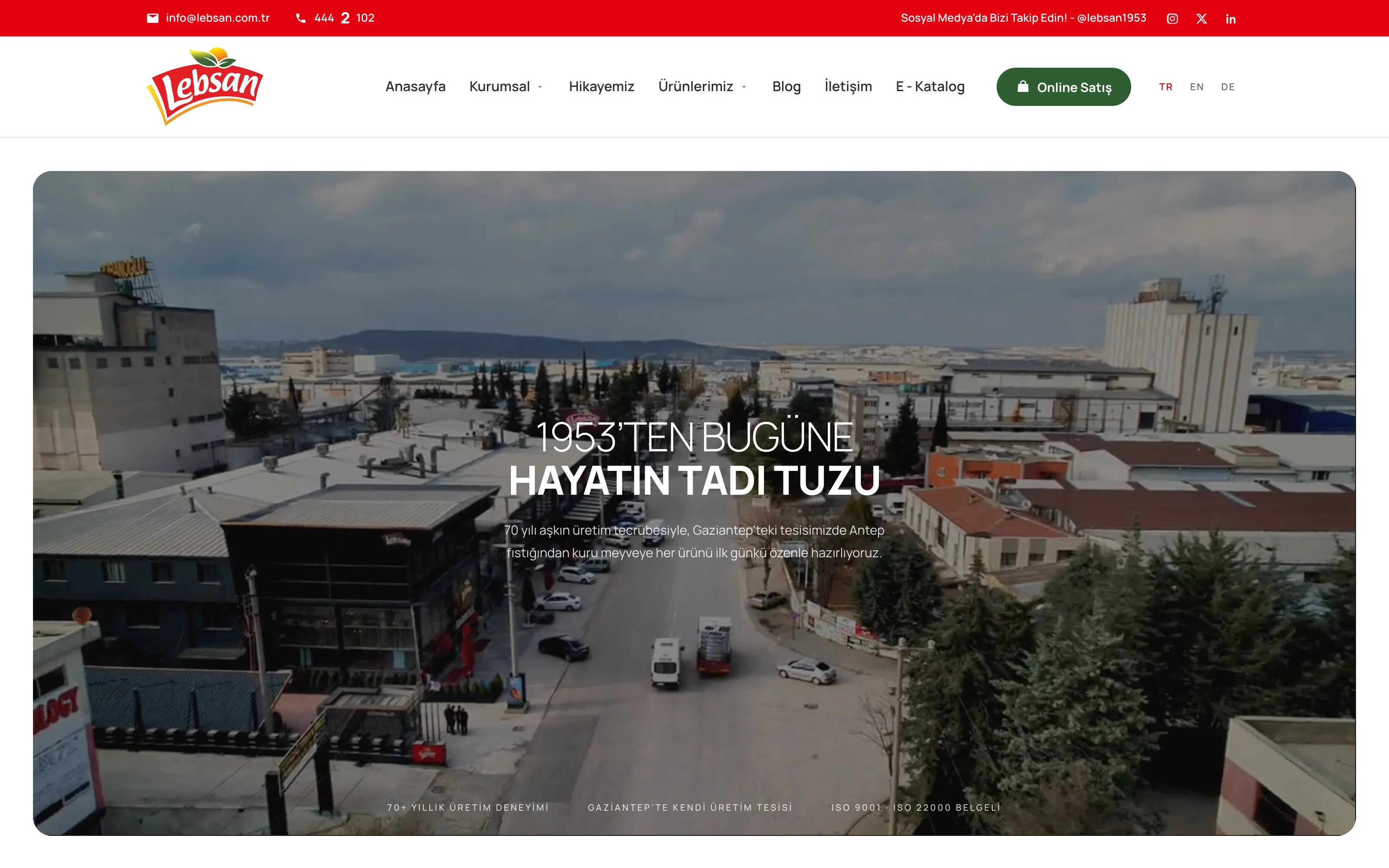Expand the Kurumsal dropdown arrow
The height and width of the screenshot is (868, 1389).
[x=540, y=87]
